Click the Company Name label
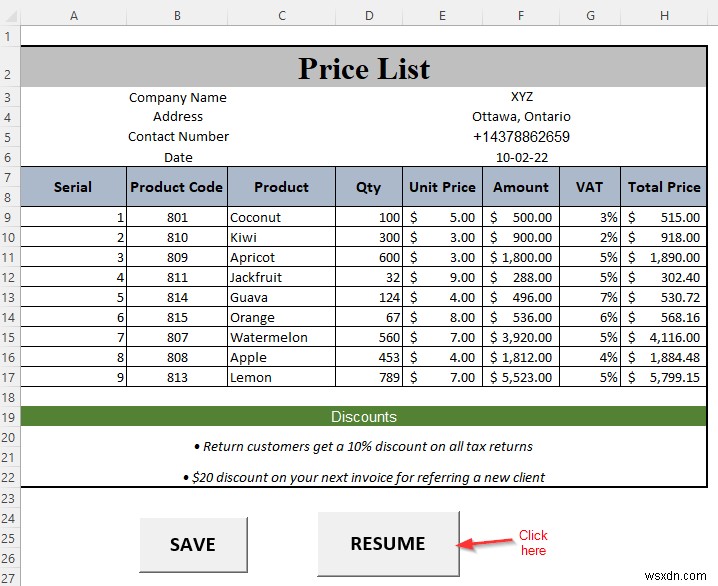The width and height of the screenshot is (718, 586). (178, 98)
